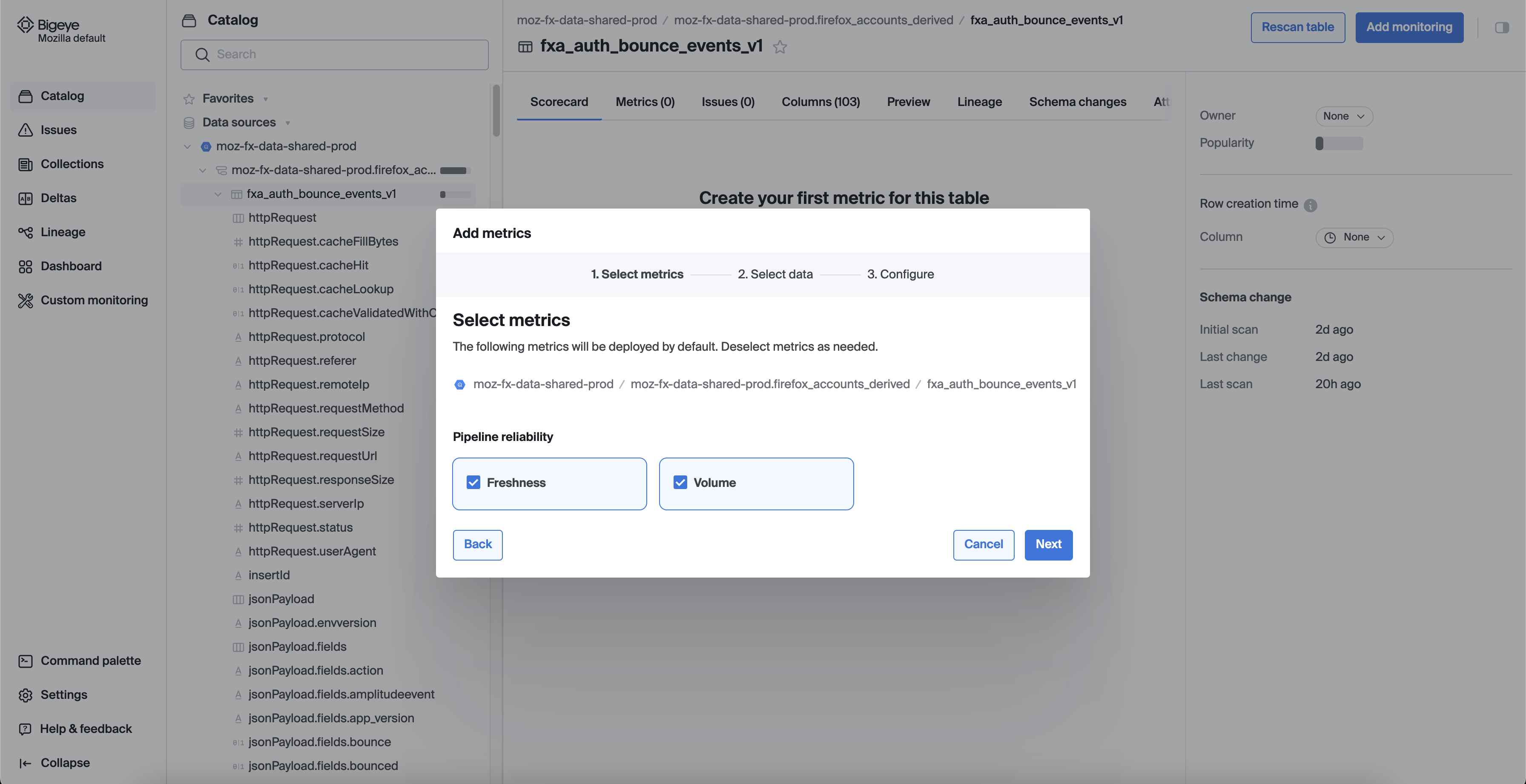
Task: Open the Deltas sidebar icon
Action: point(25,198)
